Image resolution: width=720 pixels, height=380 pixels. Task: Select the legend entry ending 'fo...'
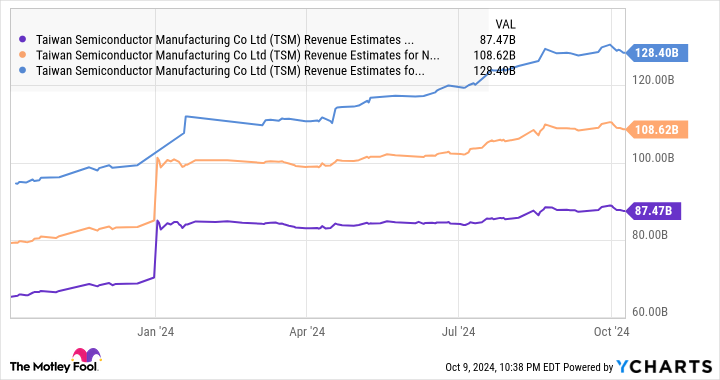(230, 71)
